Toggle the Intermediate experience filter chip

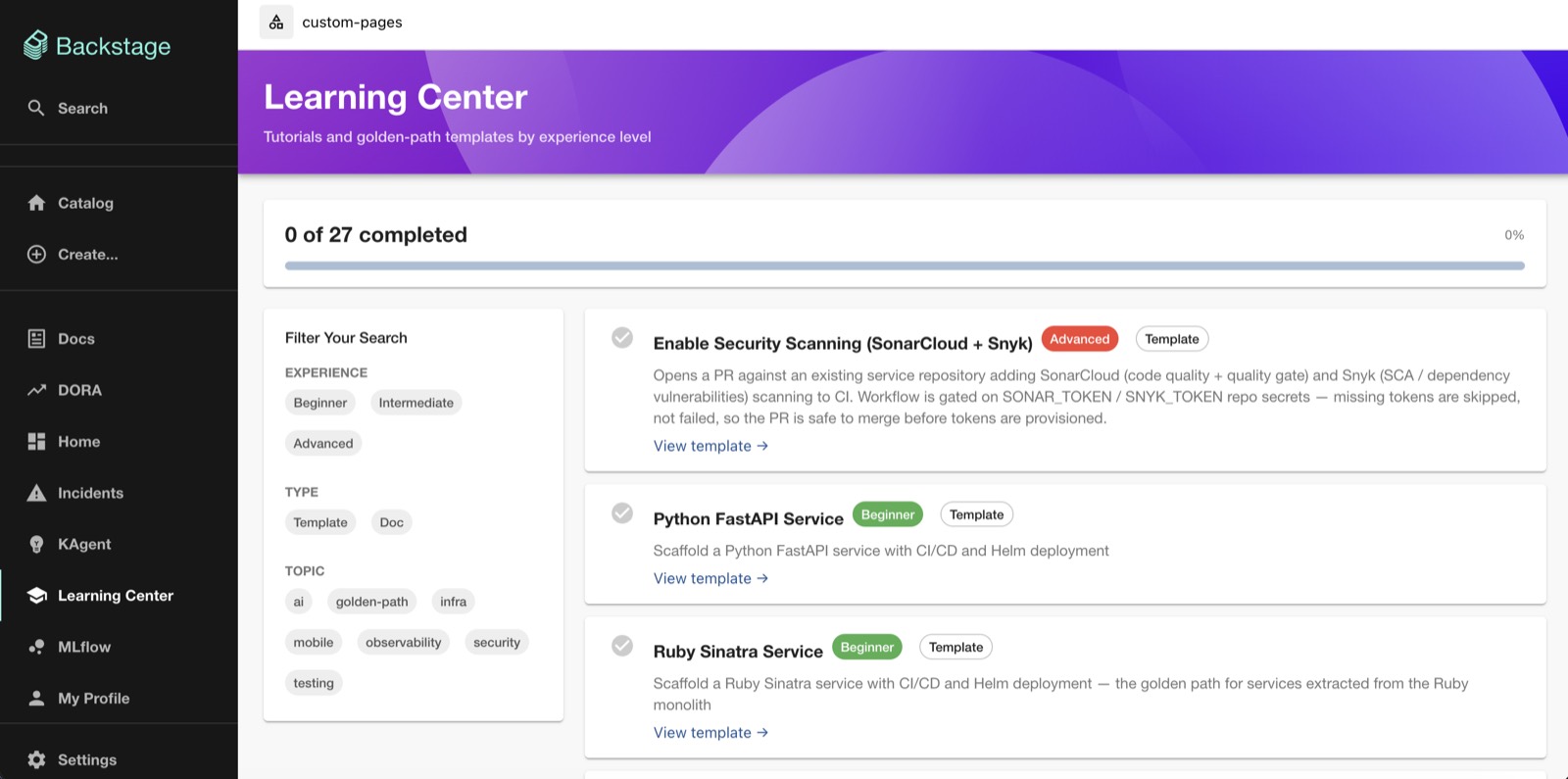tap(416, 403)
